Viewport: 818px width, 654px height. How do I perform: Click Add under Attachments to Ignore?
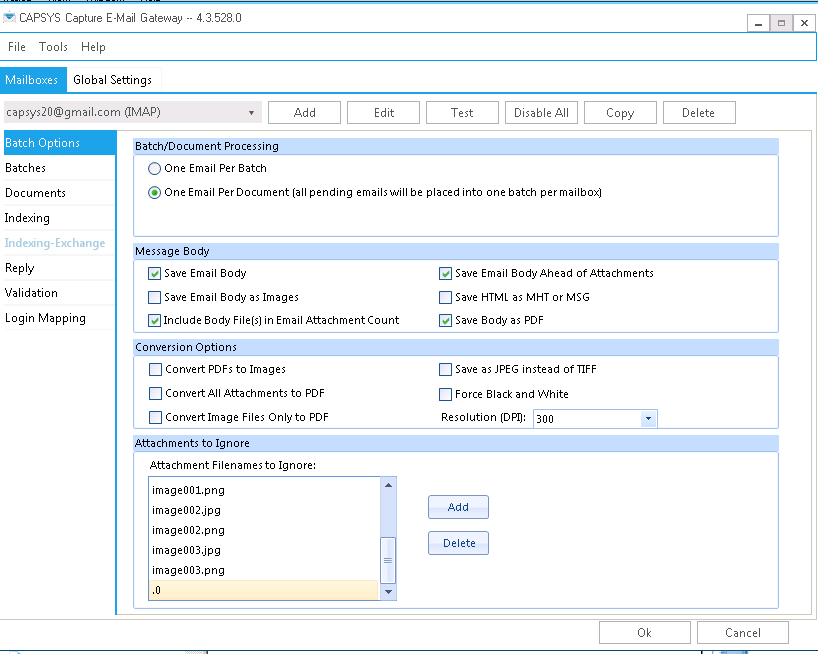pyautogui.click(x=458, y=507)
